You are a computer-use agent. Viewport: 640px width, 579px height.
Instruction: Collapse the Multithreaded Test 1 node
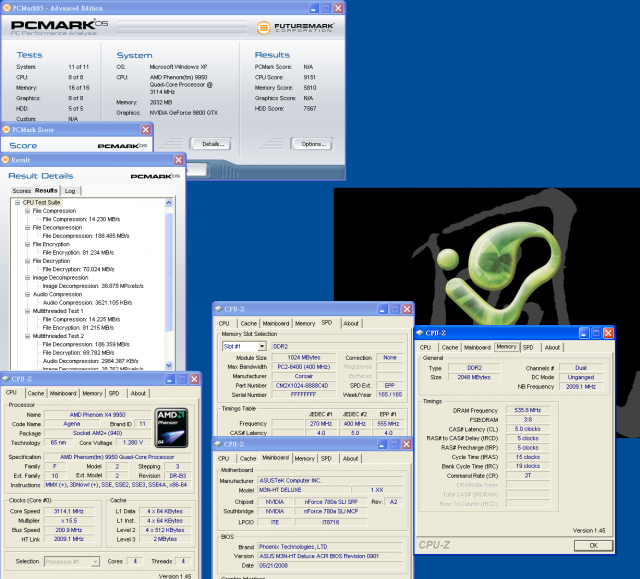(27, 311)
